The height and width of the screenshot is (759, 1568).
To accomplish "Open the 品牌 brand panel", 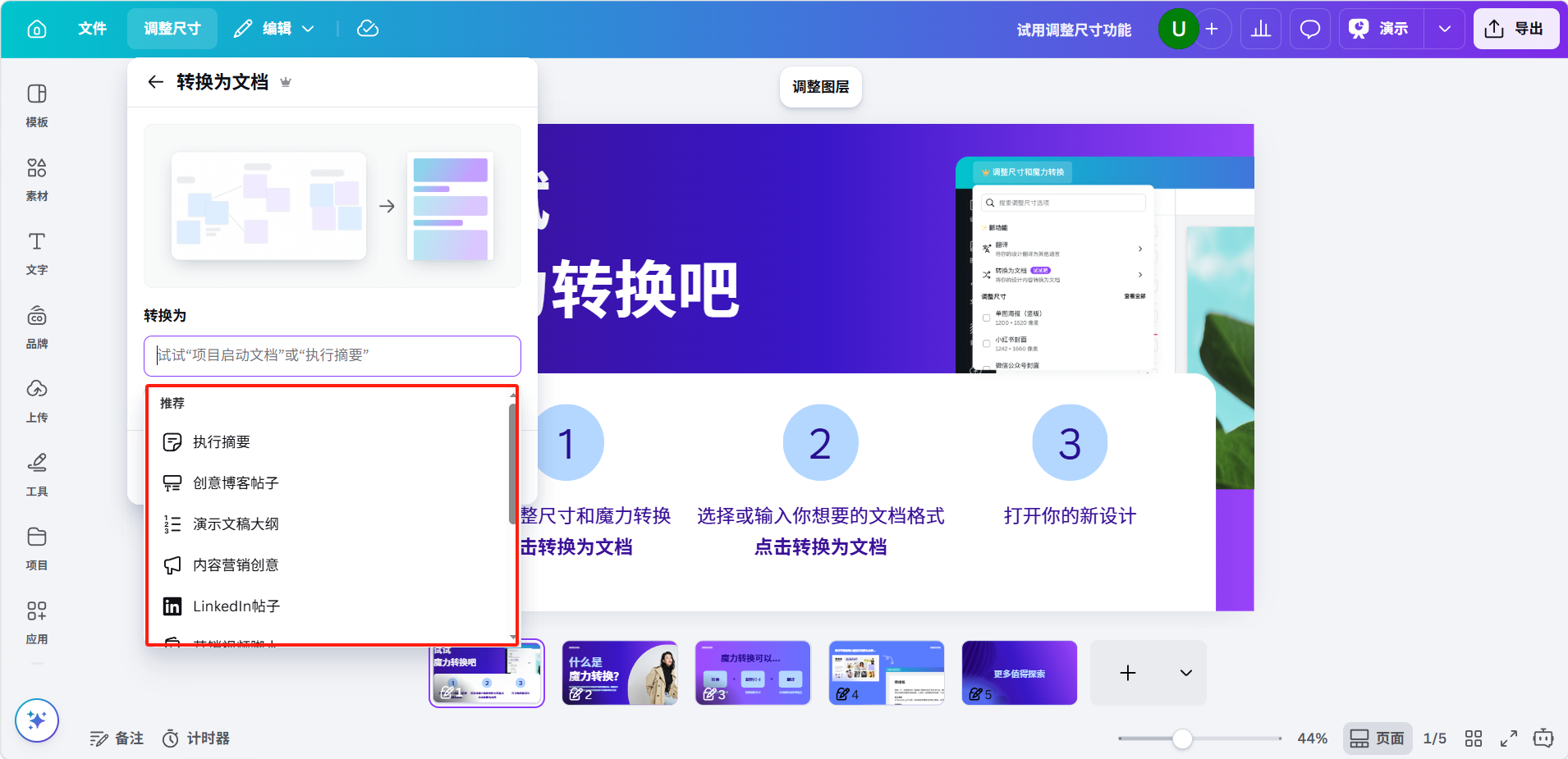I will click(37, 327).
